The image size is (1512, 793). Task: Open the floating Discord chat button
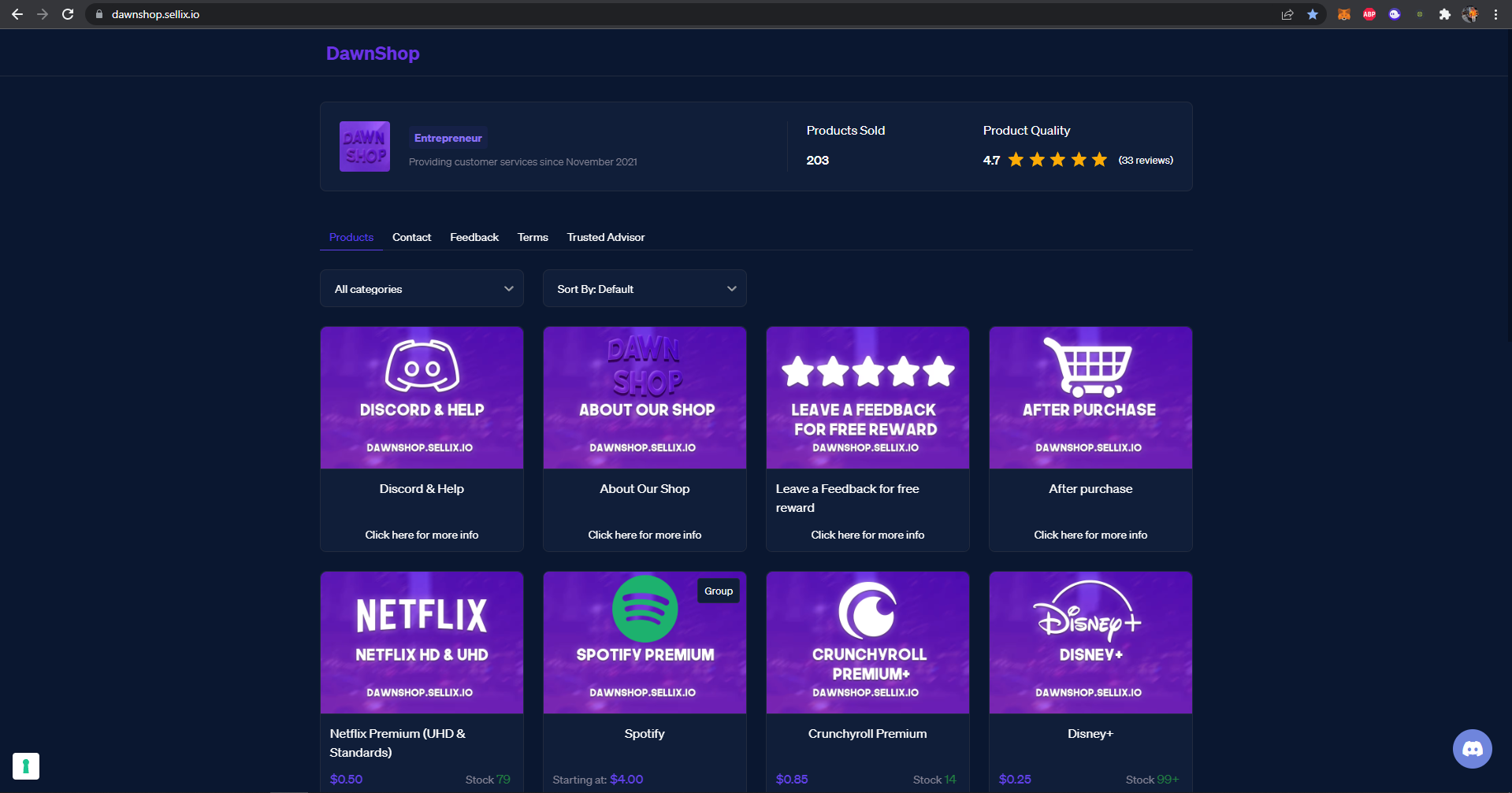(x=1472, y=749)
